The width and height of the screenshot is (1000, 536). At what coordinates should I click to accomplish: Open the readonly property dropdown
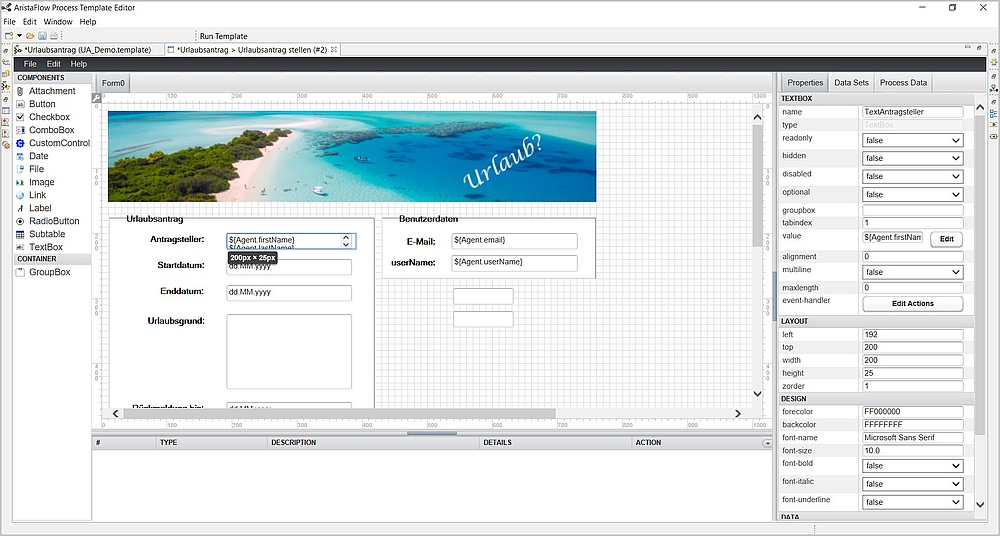click(912, 141)
